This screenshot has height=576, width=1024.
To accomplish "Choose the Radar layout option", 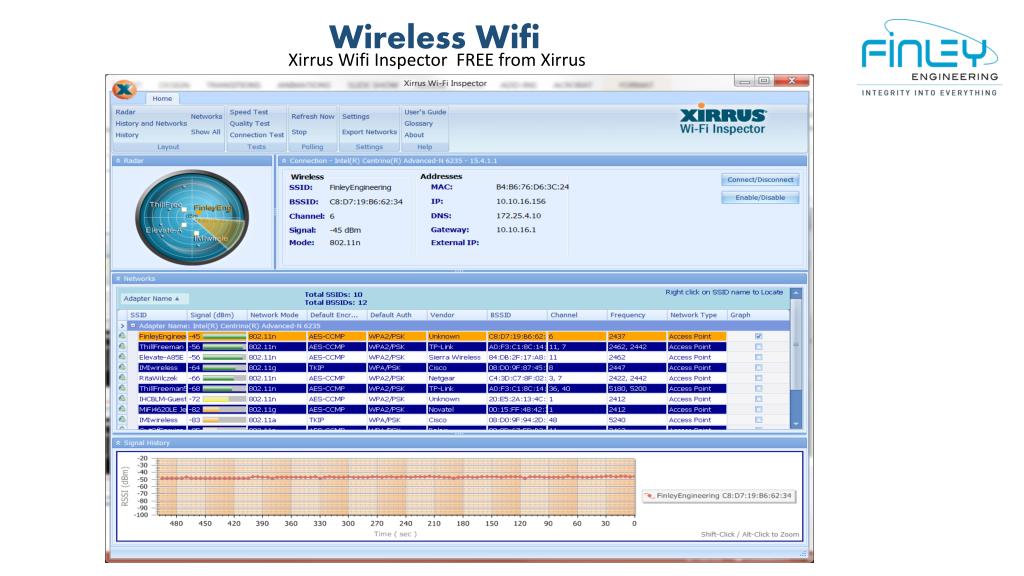I will pos(125,112).
